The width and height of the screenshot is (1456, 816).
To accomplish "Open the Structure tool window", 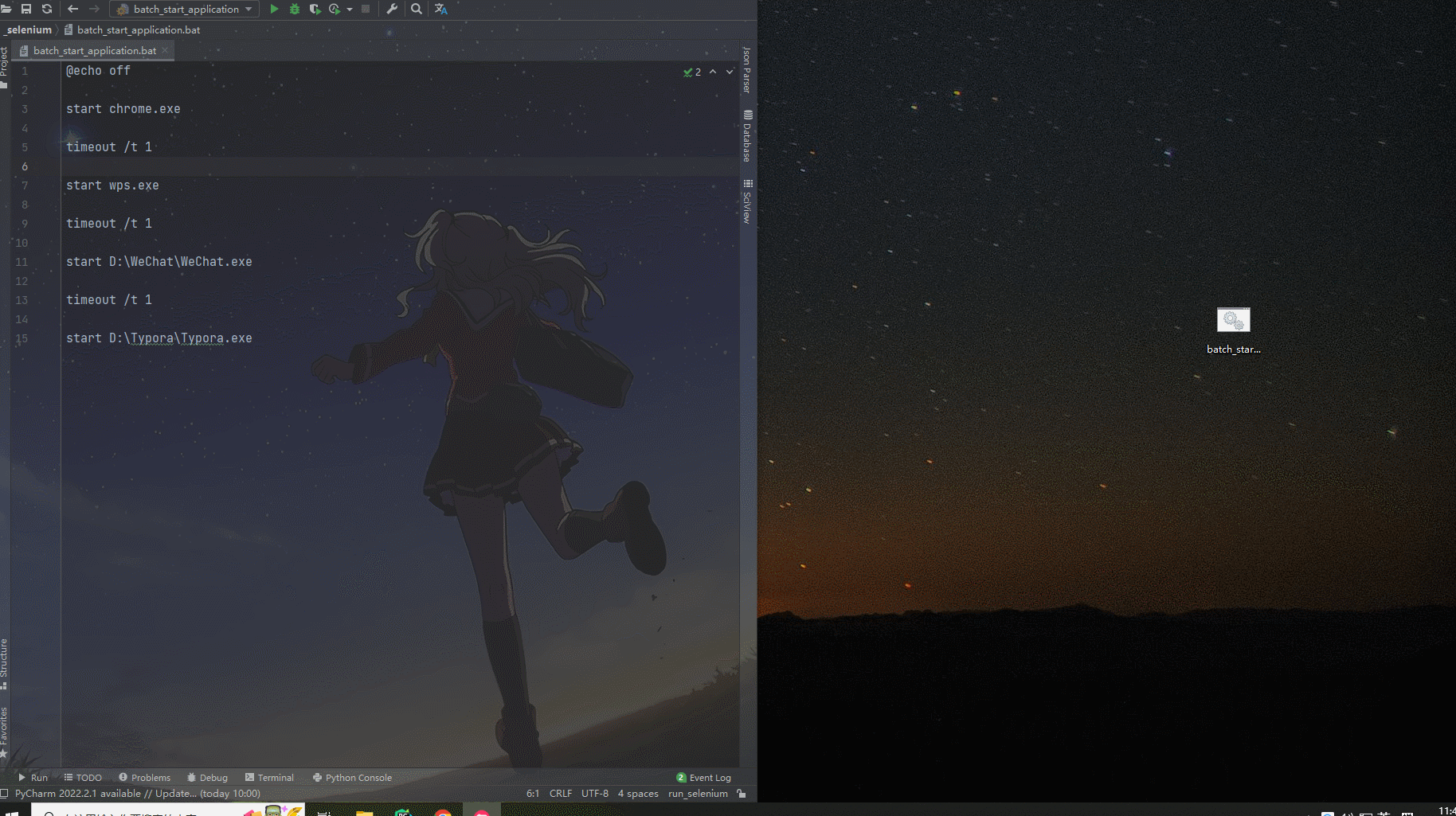I will tap(4, 663).
